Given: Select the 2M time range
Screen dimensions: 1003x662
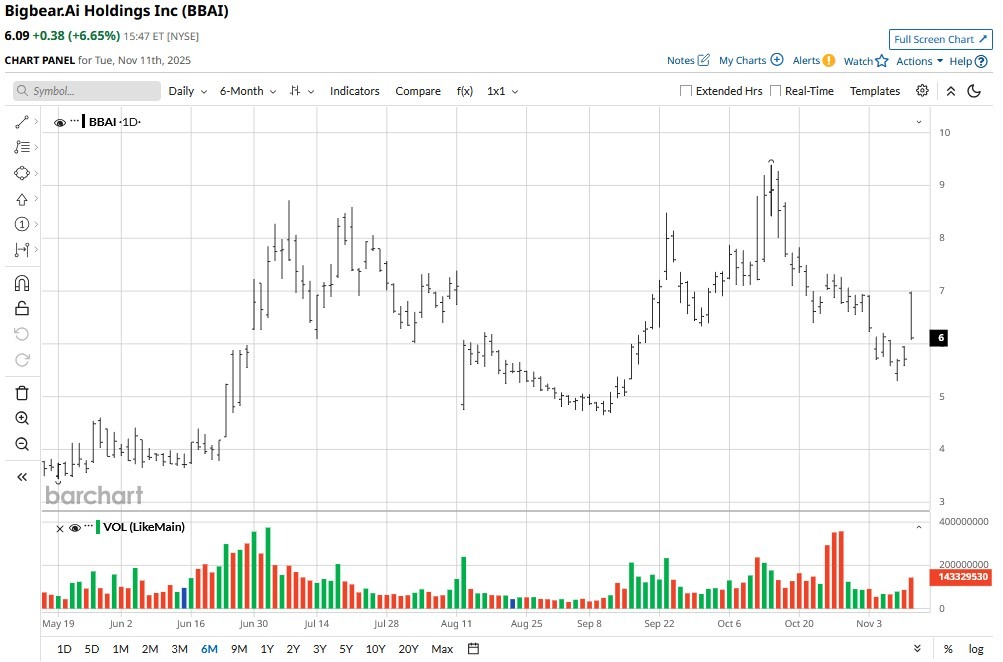Looking at the screenshot, I should tap(150, 649).
